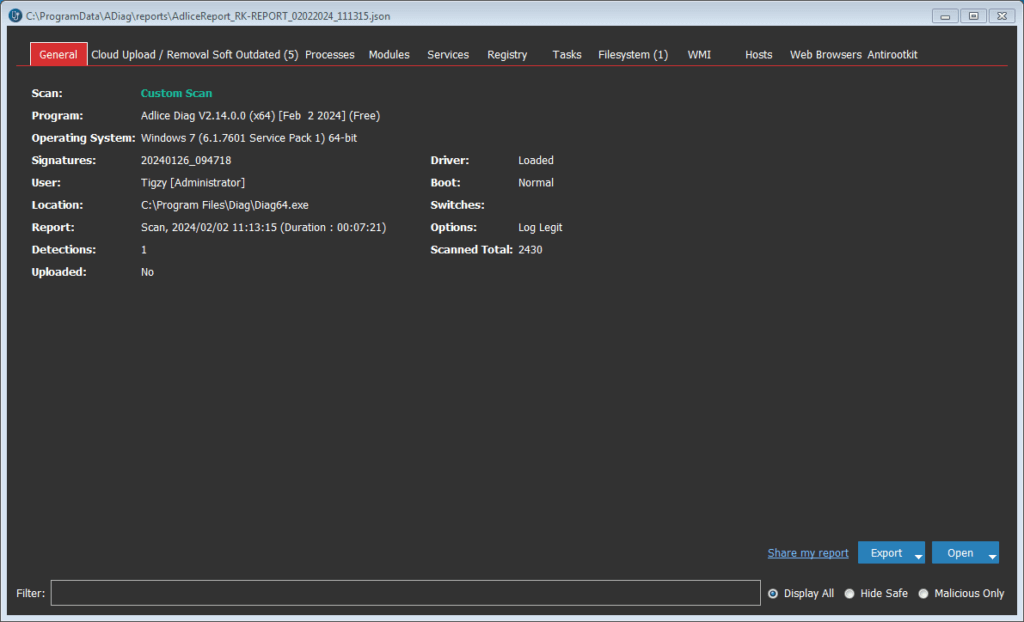
Task: Click the Custom Scan text
Action: [176, 93]
